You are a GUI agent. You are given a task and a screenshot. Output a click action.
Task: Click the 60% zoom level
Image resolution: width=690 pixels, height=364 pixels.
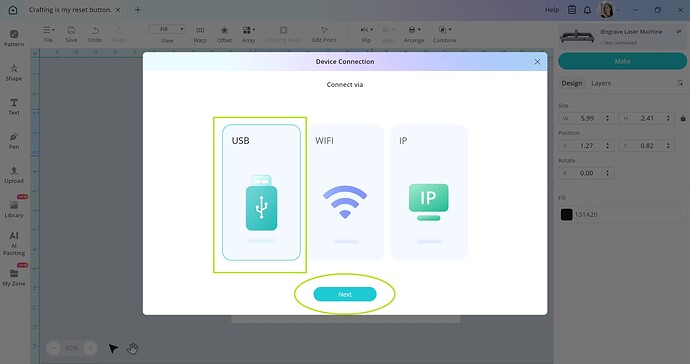[x=72, y=348]
